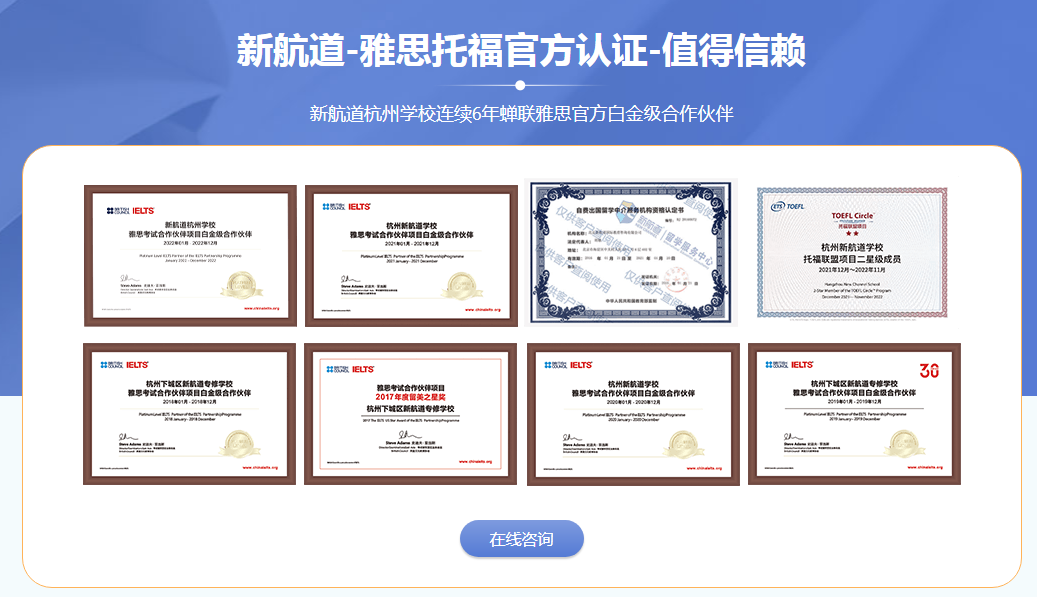Viewport: 1037px width, 597px height.
Task: View the TOEFL Circle 托福联盟二星级成员 certificate
Action: coord(852,253)
